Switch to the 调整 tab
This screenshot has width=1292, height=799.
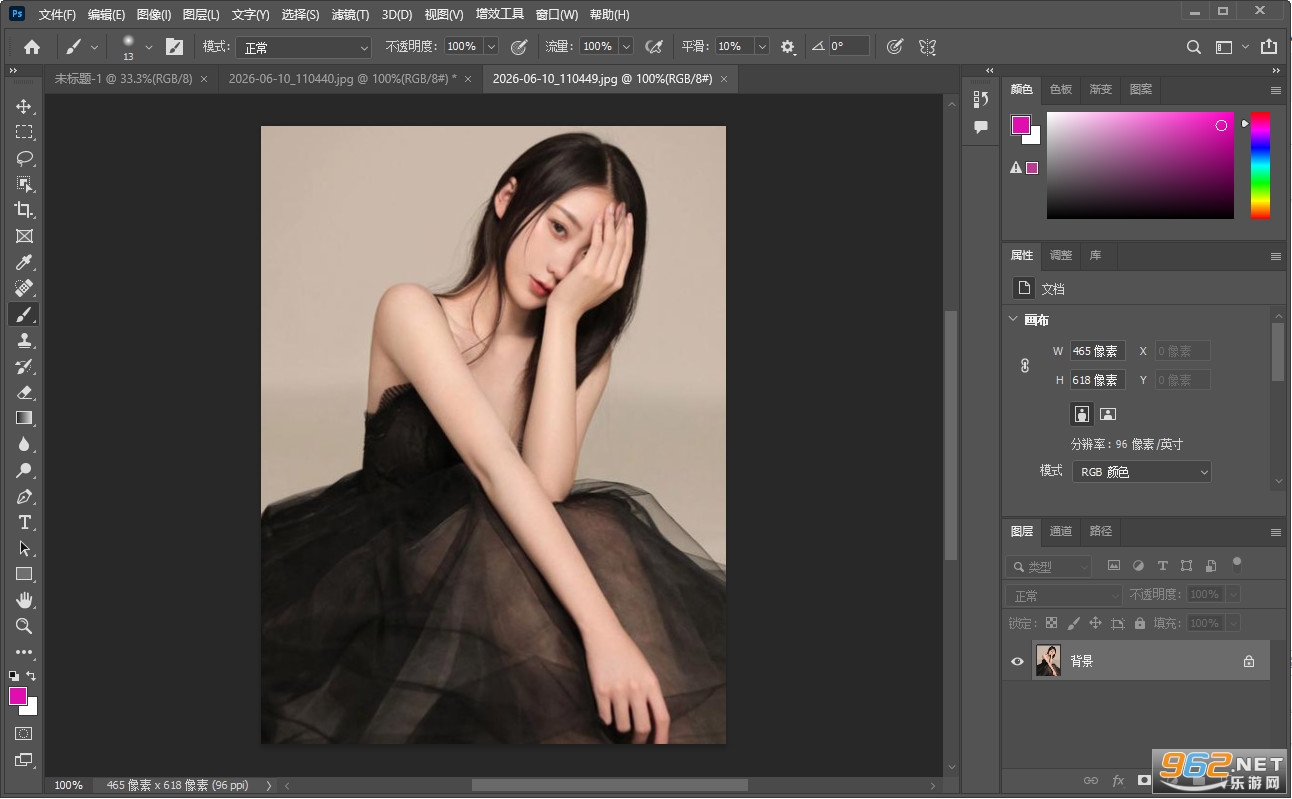[x=1061, y=255]
